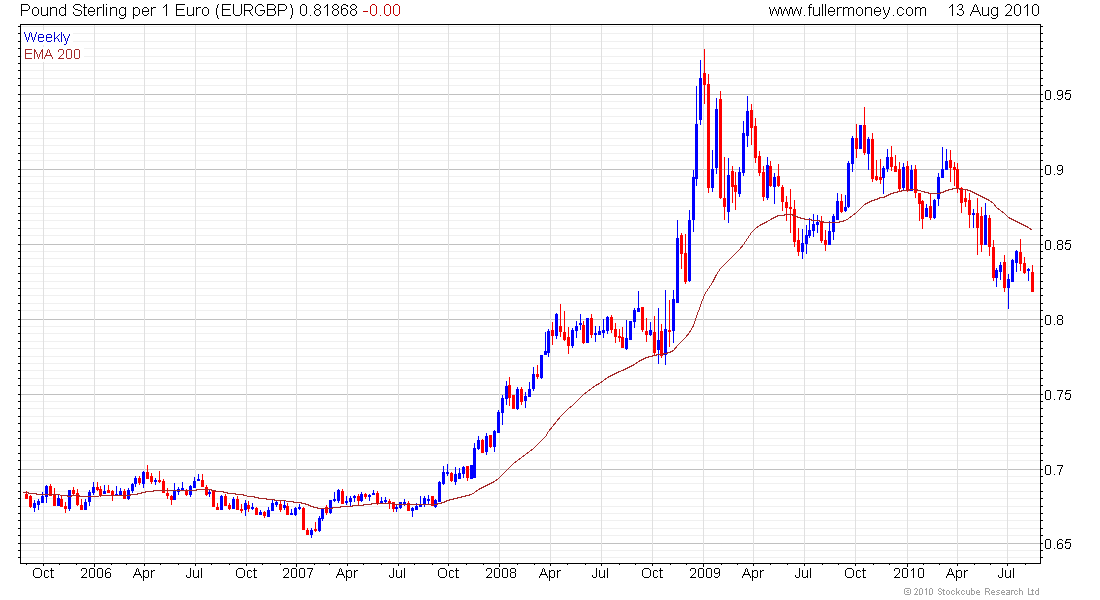The image size is (1100, 600).
Task: Click the 0.75 y-axis label
Action: pyautogui.click(x=1058, y=395)
